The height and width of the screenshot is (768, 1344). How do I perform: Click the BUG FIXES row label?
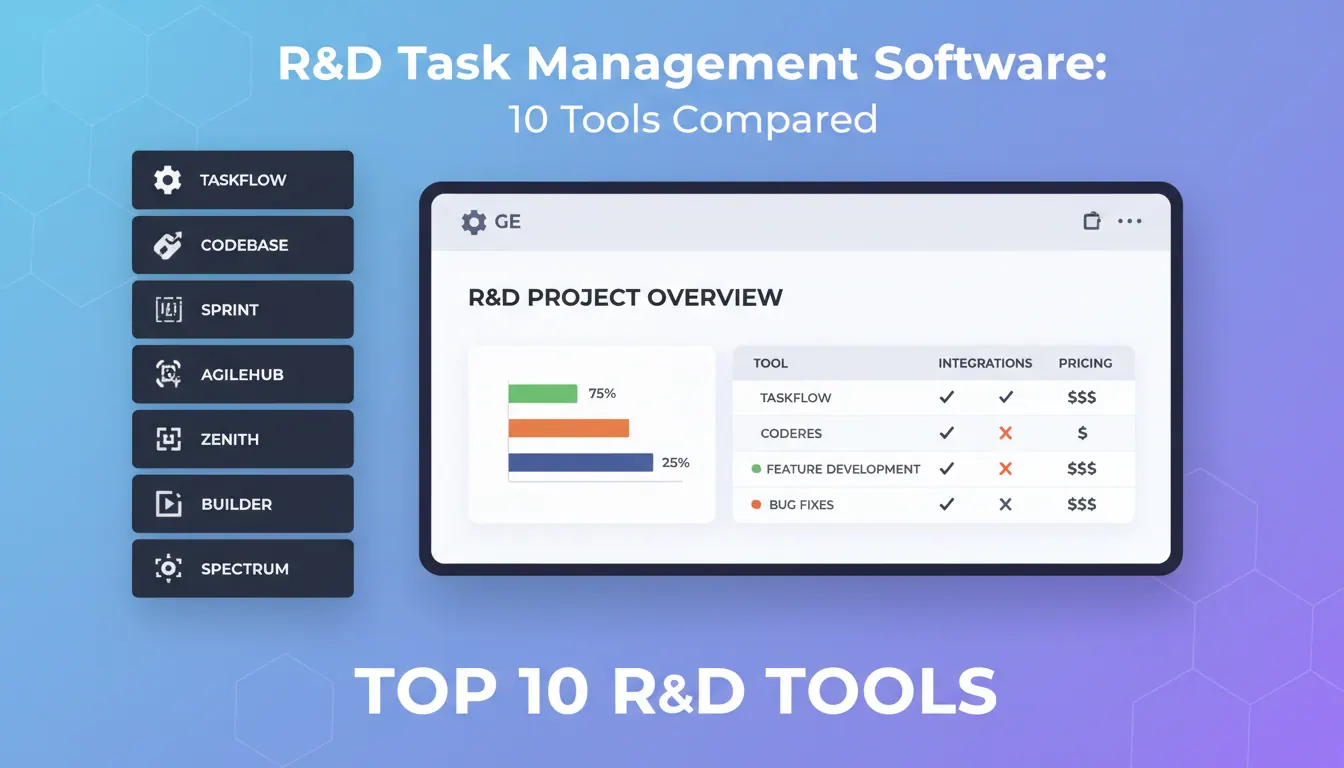point(801,505)
